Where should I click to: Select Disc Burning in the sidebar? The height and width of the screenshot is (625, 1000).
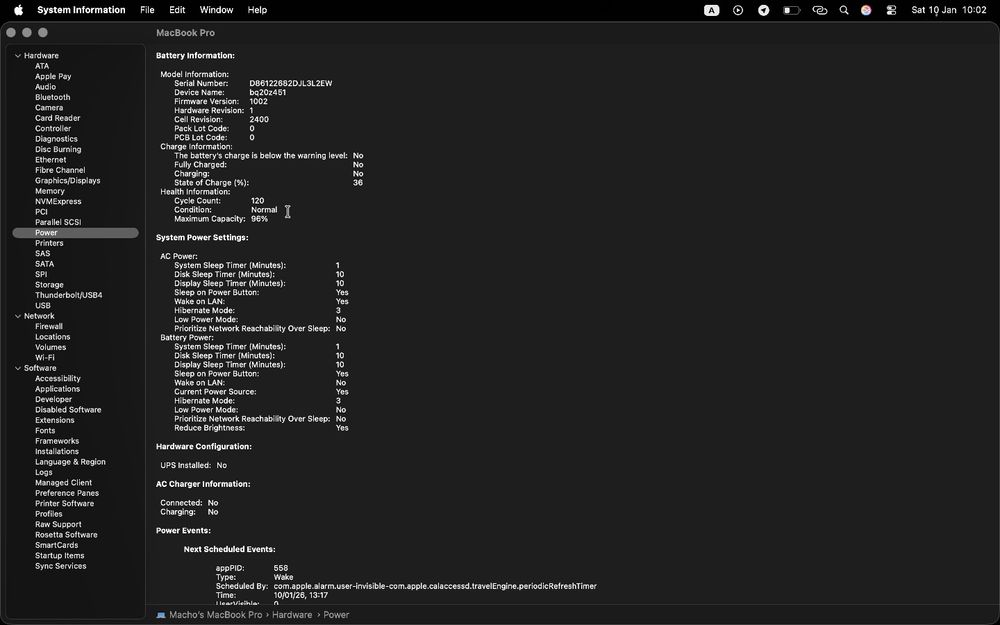coord(58,149)
